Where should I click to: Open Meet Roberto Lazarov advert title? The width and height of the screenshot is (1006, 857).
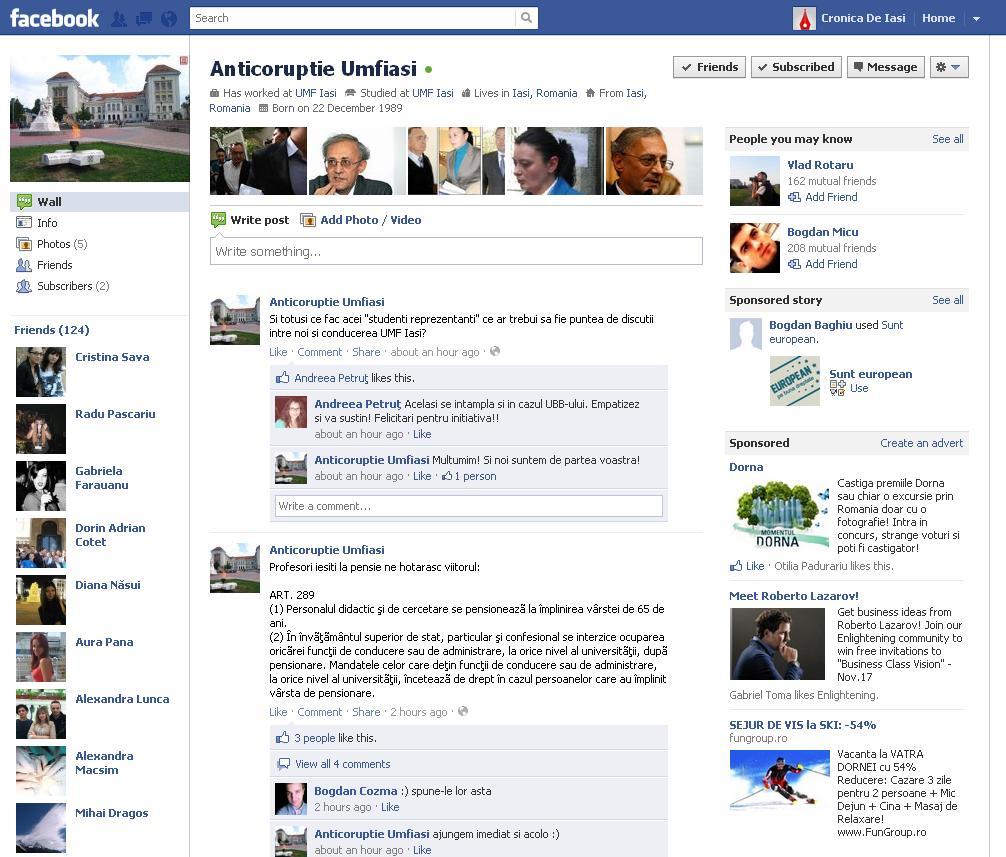pos(794,596)
